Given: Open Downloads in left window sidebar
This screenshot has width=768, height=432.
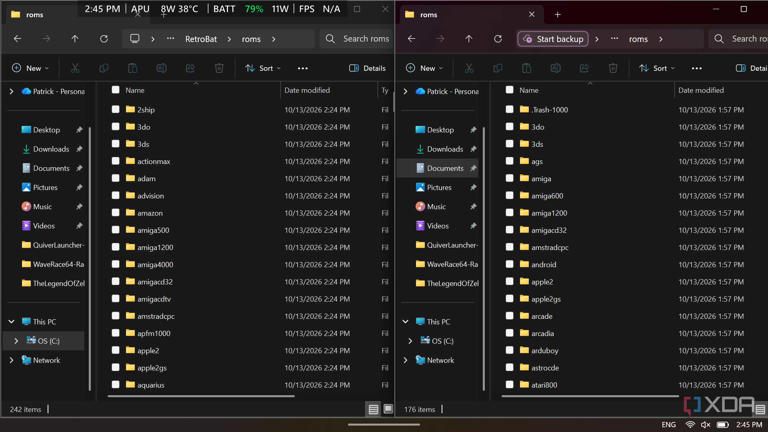Looking at the screenshot, I should click(x=51, y=149).
